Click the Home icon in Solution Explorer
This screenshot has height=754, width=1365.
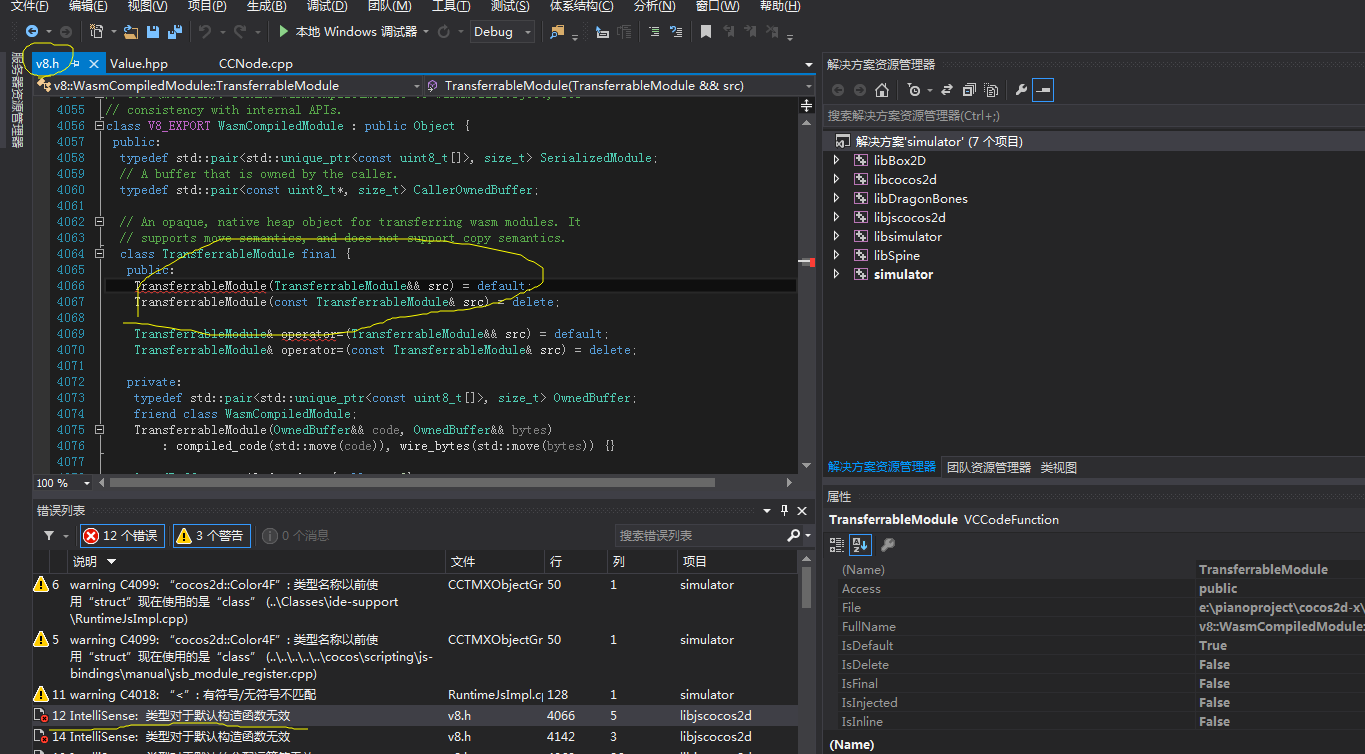coord(882,90)
